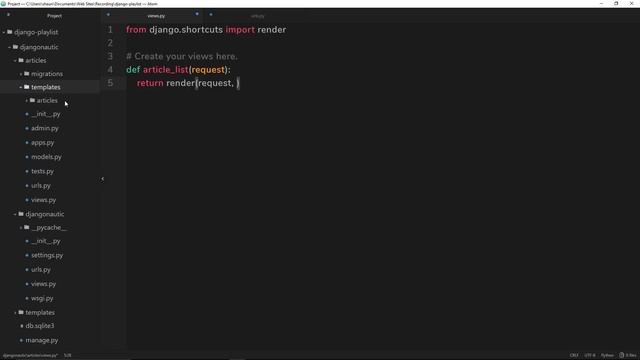Screen dimensions: 640x360
Task: Click line number 1 in the gutter
Action: point(110,30)
